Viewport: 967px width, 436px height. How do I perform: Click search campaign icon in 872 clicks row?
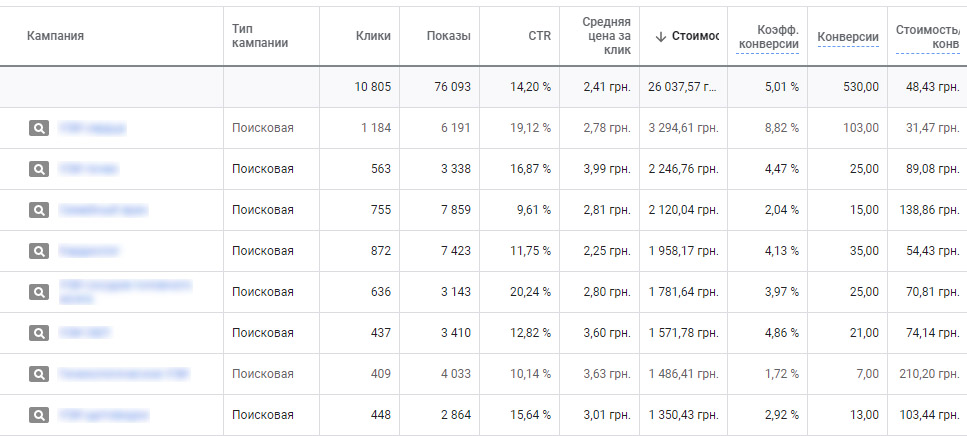39,251
